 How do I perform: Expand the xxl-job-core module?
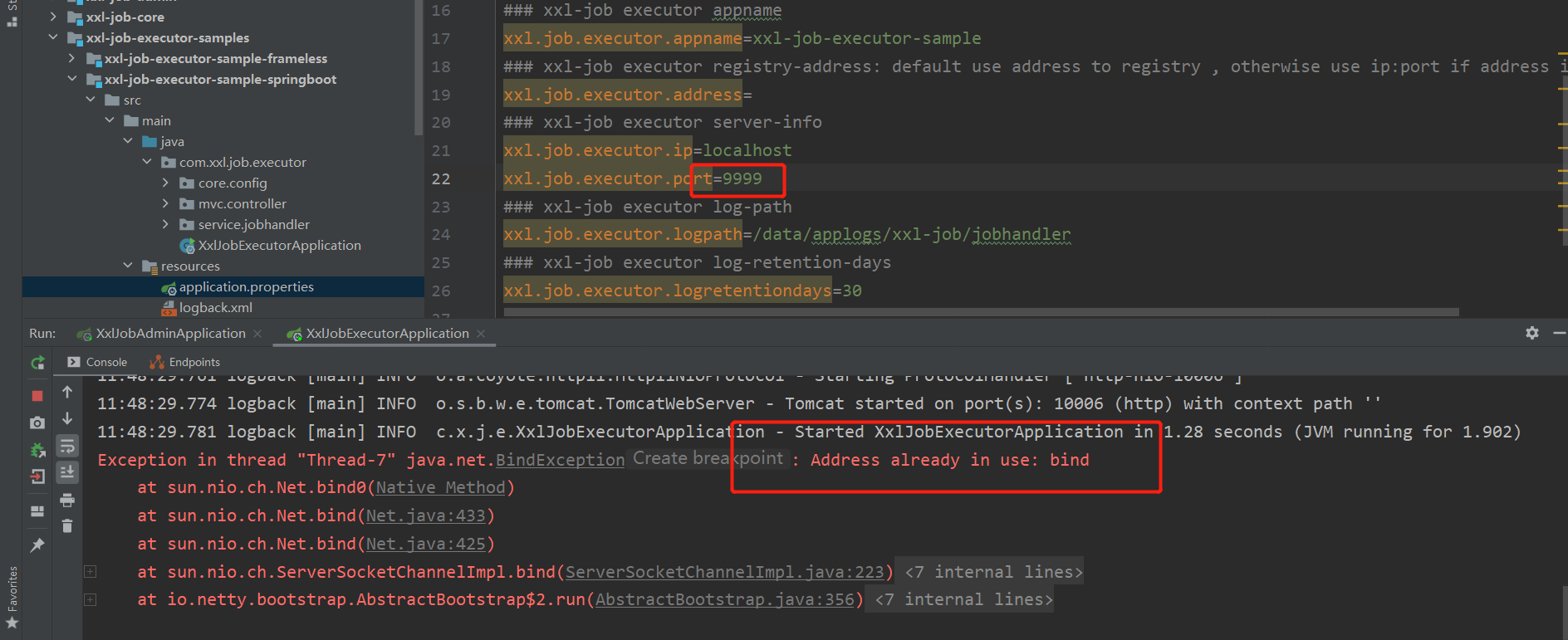[53, 17]
